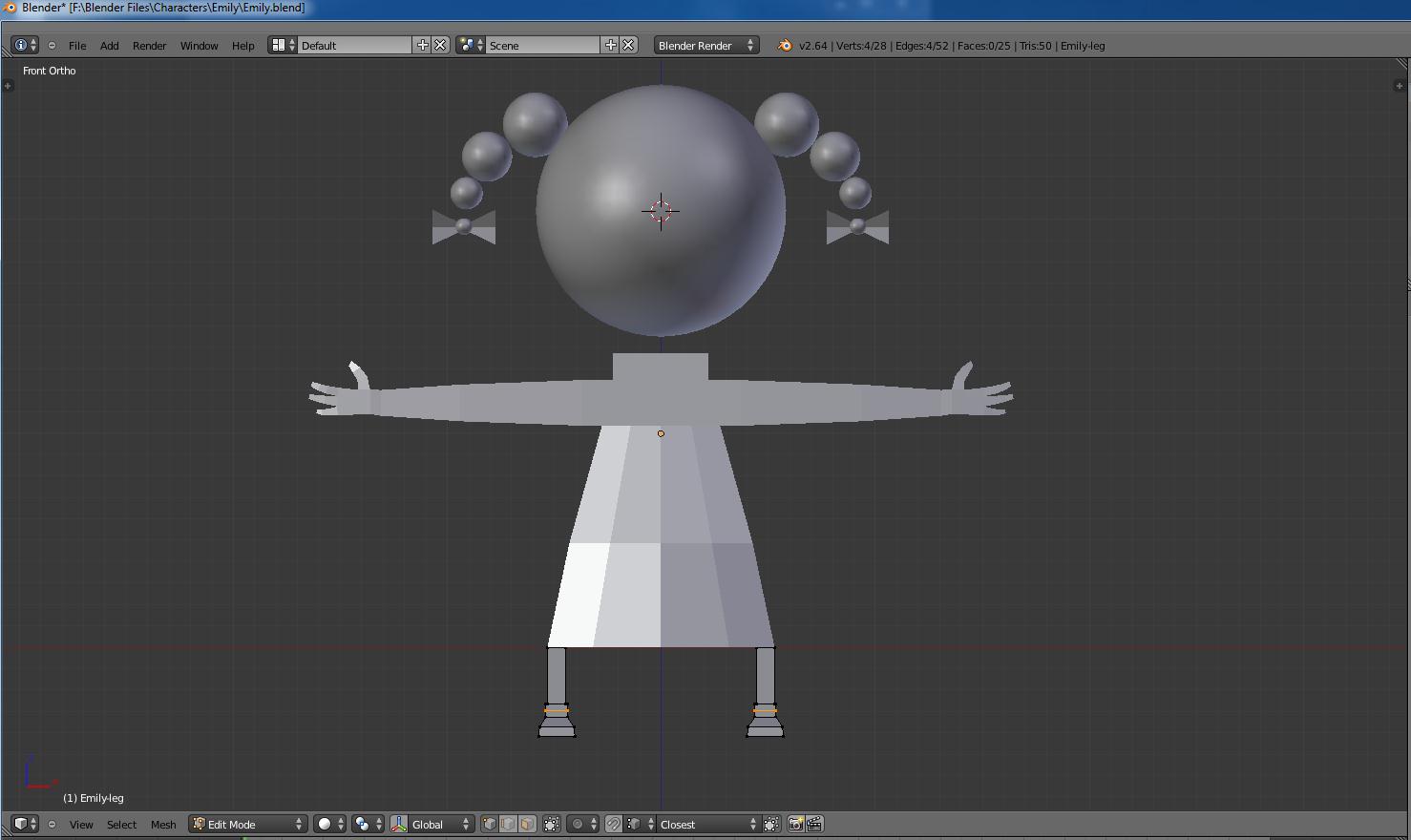Open the Select menu in viewport header

tap(121, 824)
